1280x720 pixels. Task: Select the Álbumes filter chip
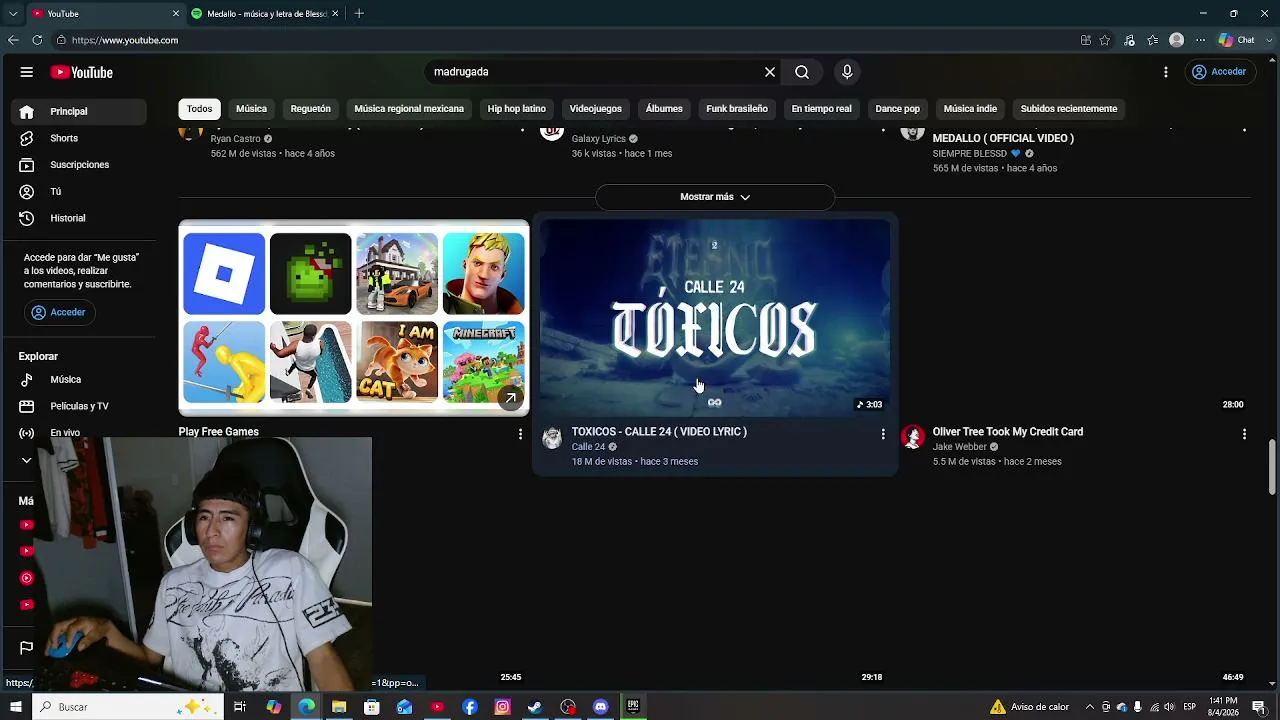(x=664, y=109)
